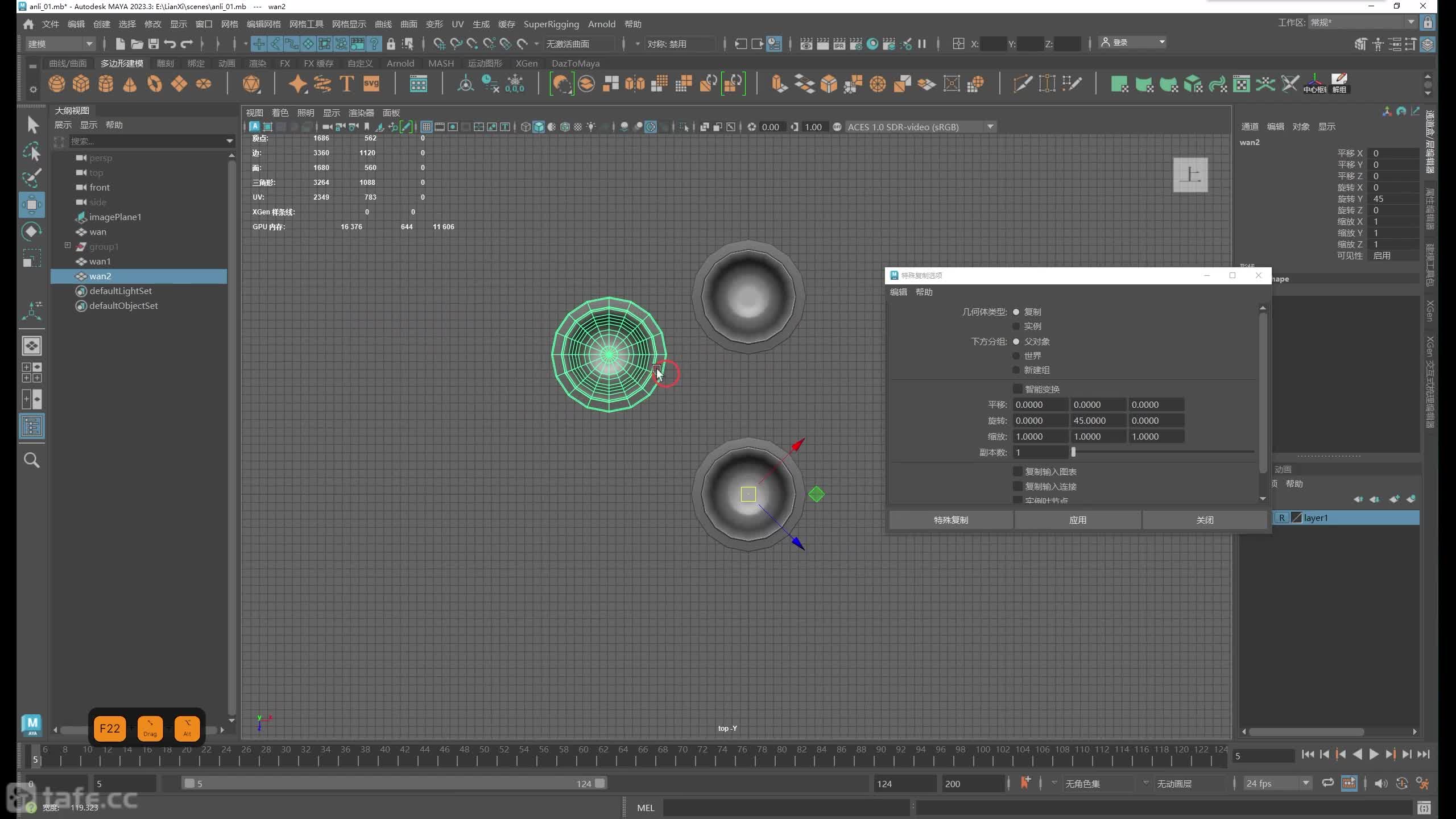This screenshot has height=819, width=1456.
Task: Switch to the 曲线/曲面 shelf tab
Action: point(68,63)
